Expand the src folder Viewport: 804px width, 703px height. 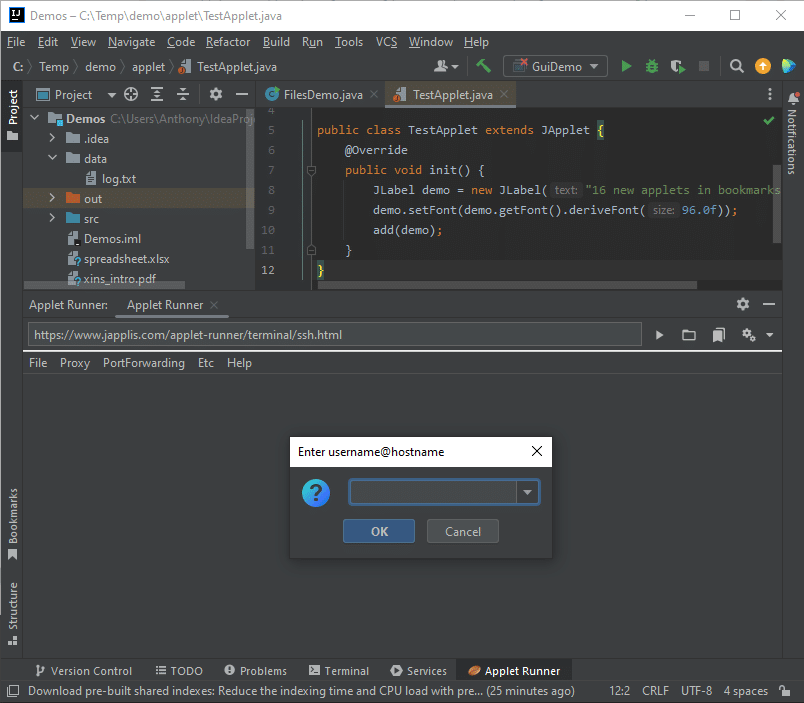[x=52, y=218]
